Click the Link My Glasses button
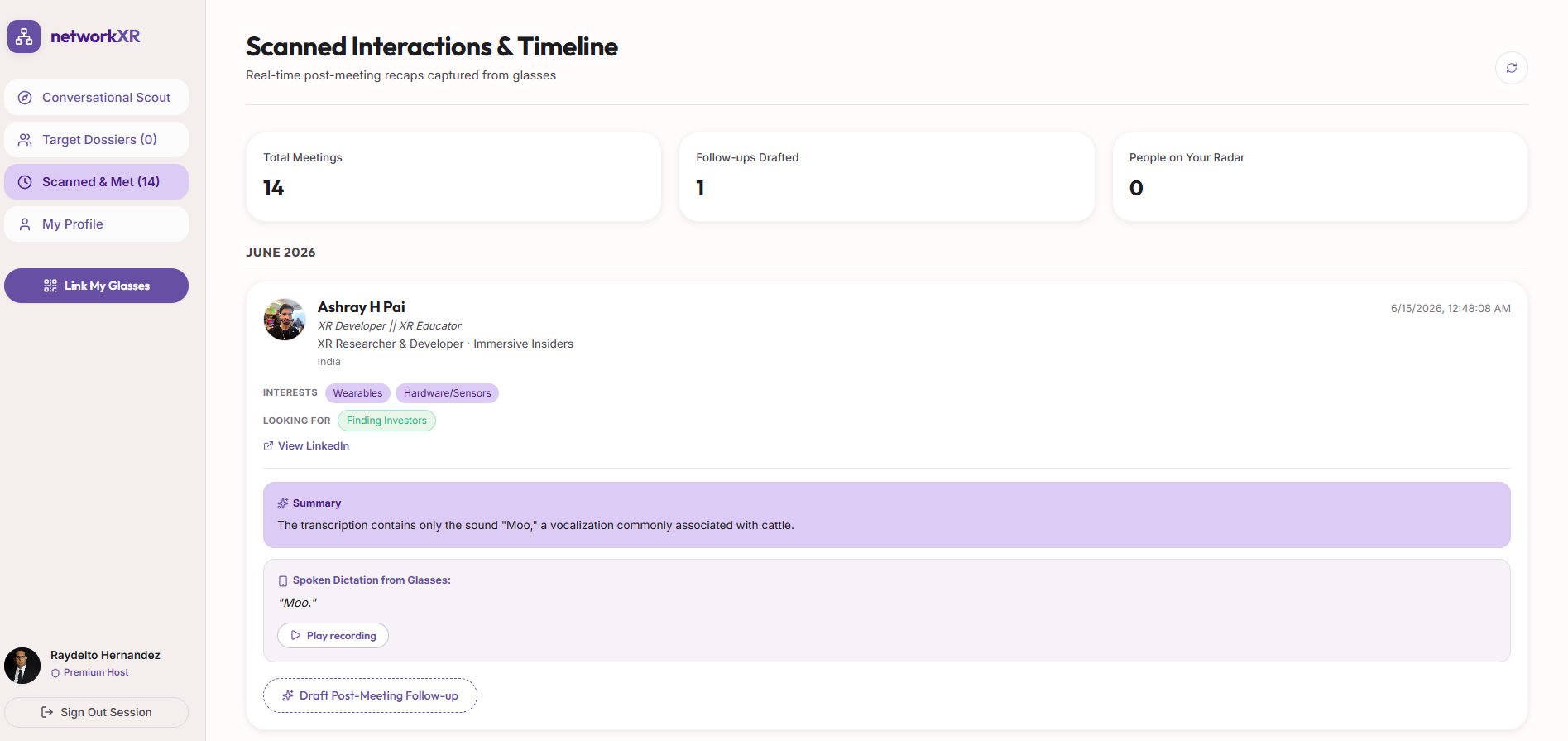 point(96,286)
